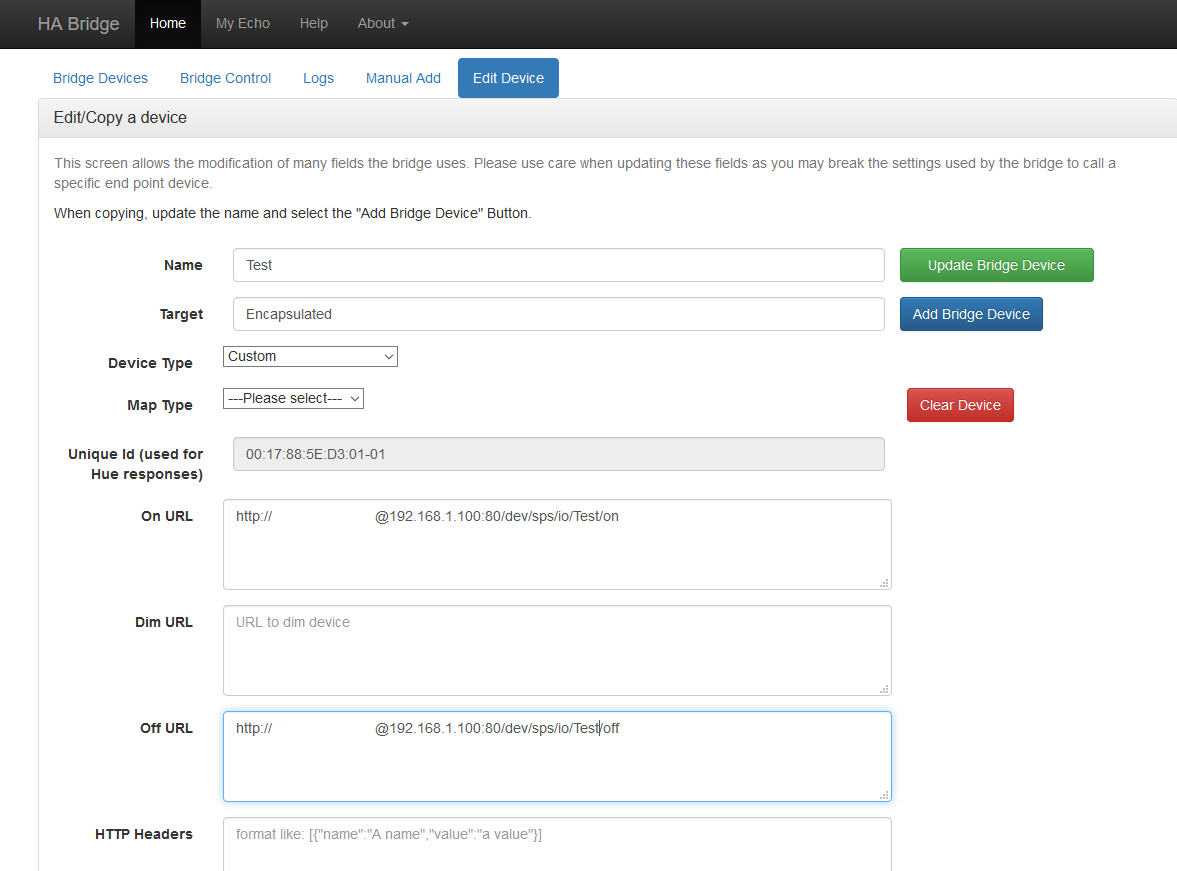Viewport: 1177px width, 871px height.
Task: Open the Home navigation item
Action: click(167, 24)
